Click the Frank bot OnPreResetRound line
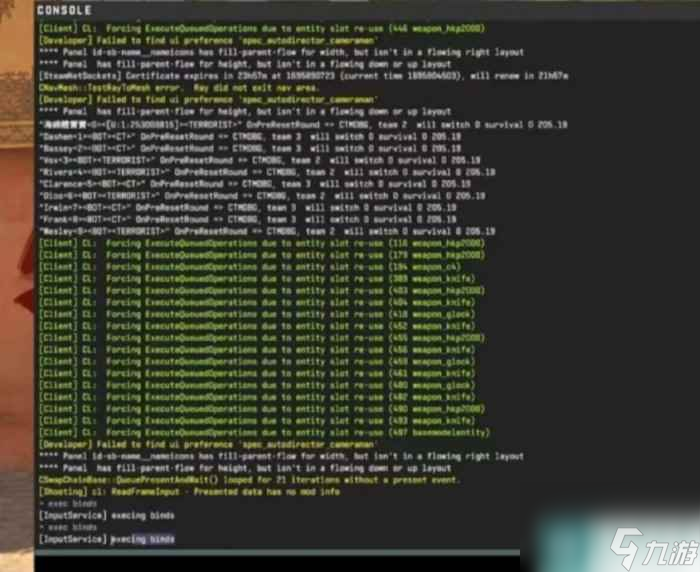 pos(248,219)
